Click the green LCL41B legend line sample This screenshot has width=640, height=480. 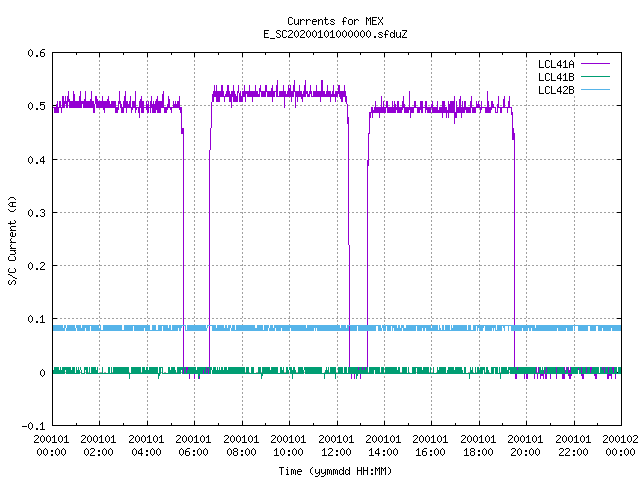click(596, 77)
